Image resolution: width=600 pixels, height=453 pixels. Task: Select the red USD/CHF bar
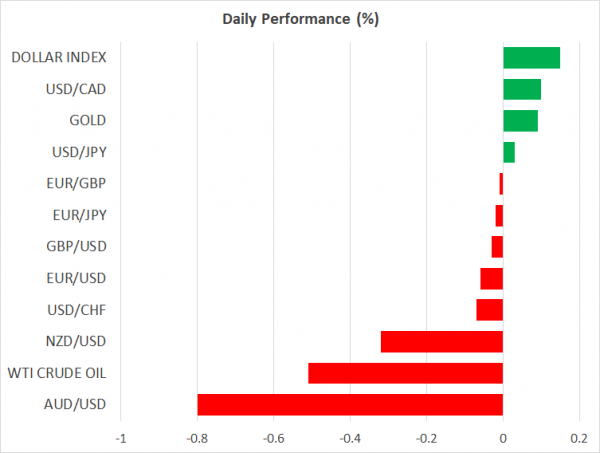pos(490,309)
